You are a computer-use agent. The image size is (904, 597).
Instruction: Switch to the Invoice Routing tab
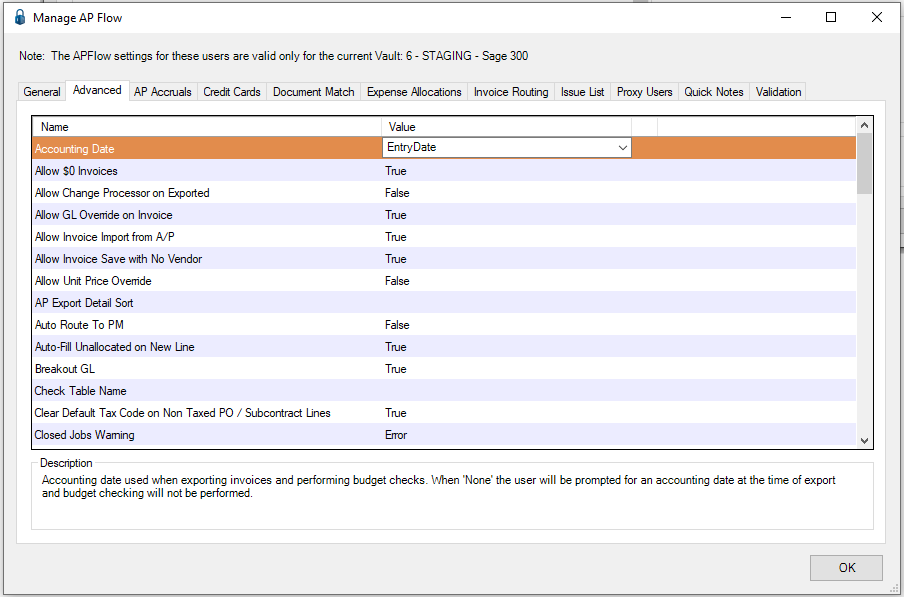[x=511, y=92]
